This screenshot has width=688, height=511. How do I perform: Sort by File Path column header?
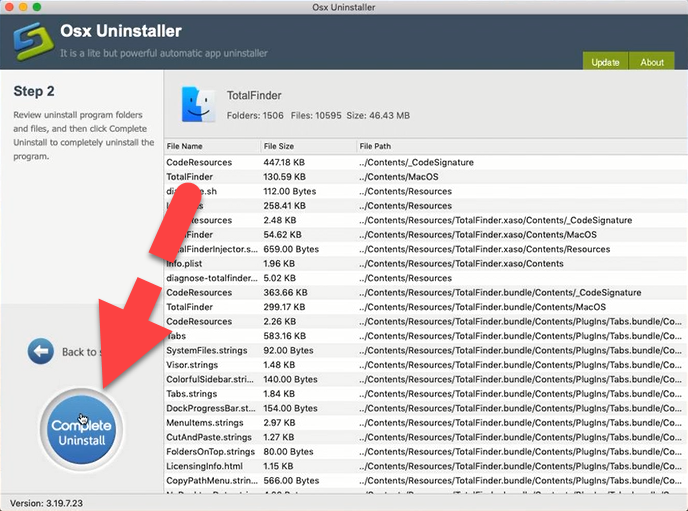click(522, 146)
